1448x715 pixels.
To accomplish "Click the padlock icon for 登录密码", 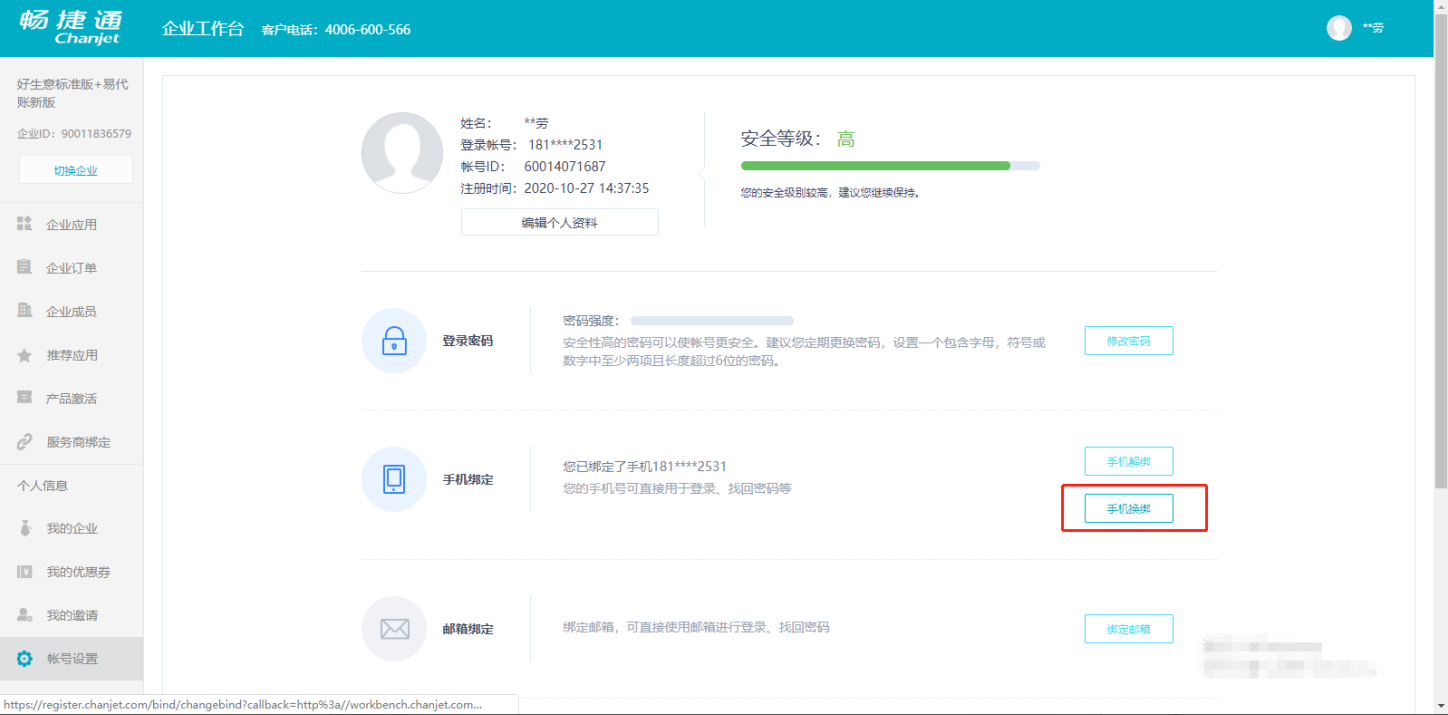I will 394,341.
